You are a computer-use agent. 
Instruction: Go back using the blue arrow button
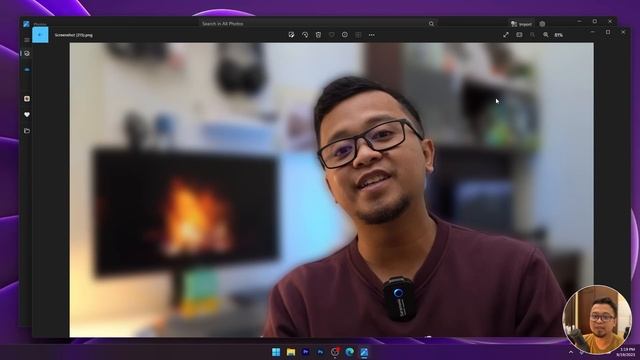[x=40, y=35]
